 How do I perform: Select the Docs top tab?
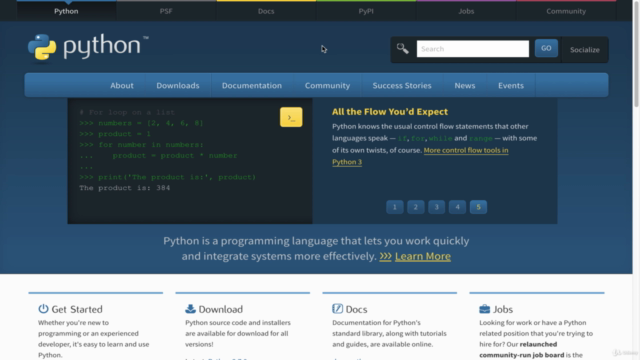[x=266, y=11]
